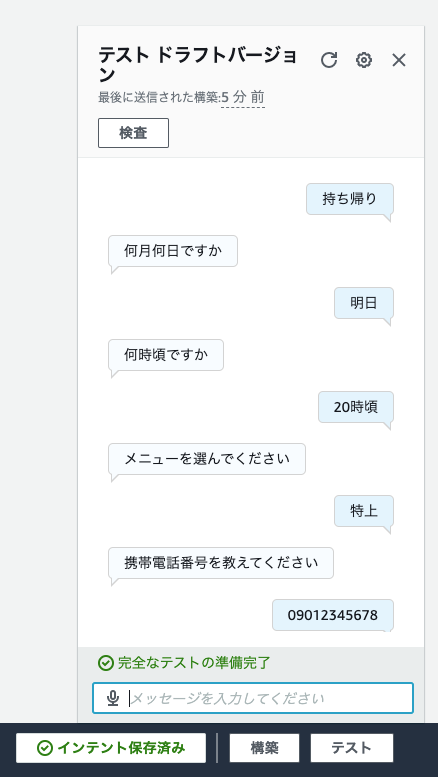438x777 pixels.
Task: Click the 検査 inspect button
Action: click(x=133, y=133)
